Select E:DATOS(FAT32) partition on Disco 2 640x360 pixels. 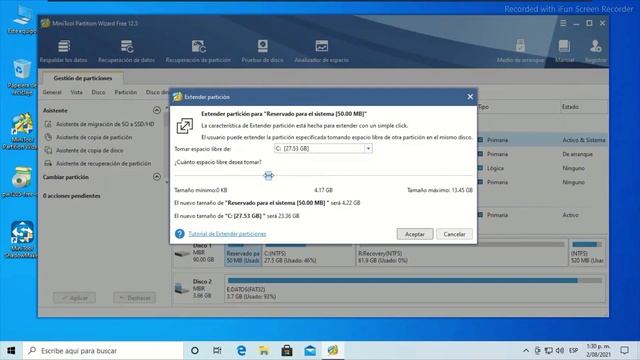tap(415, 289)
